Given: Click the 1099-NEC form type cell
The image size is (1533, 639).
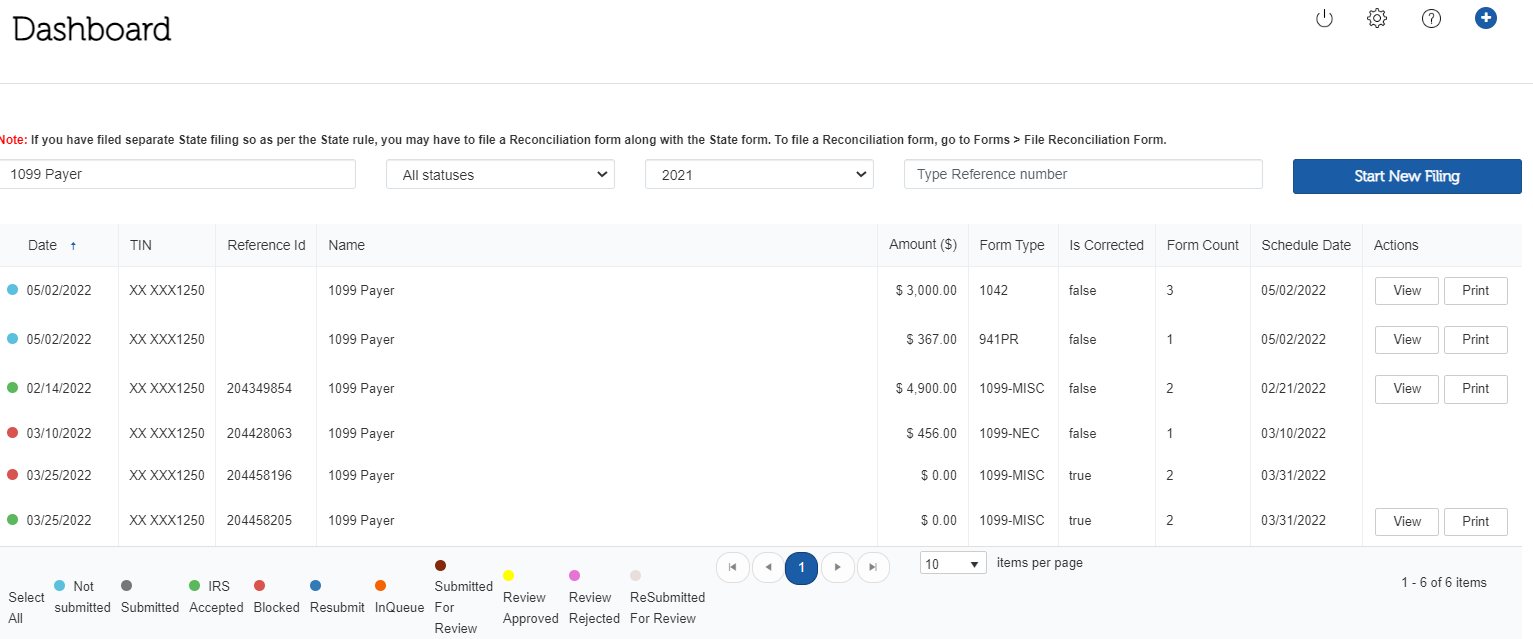Looking at the screenshot, I should tap(1009, 434).
